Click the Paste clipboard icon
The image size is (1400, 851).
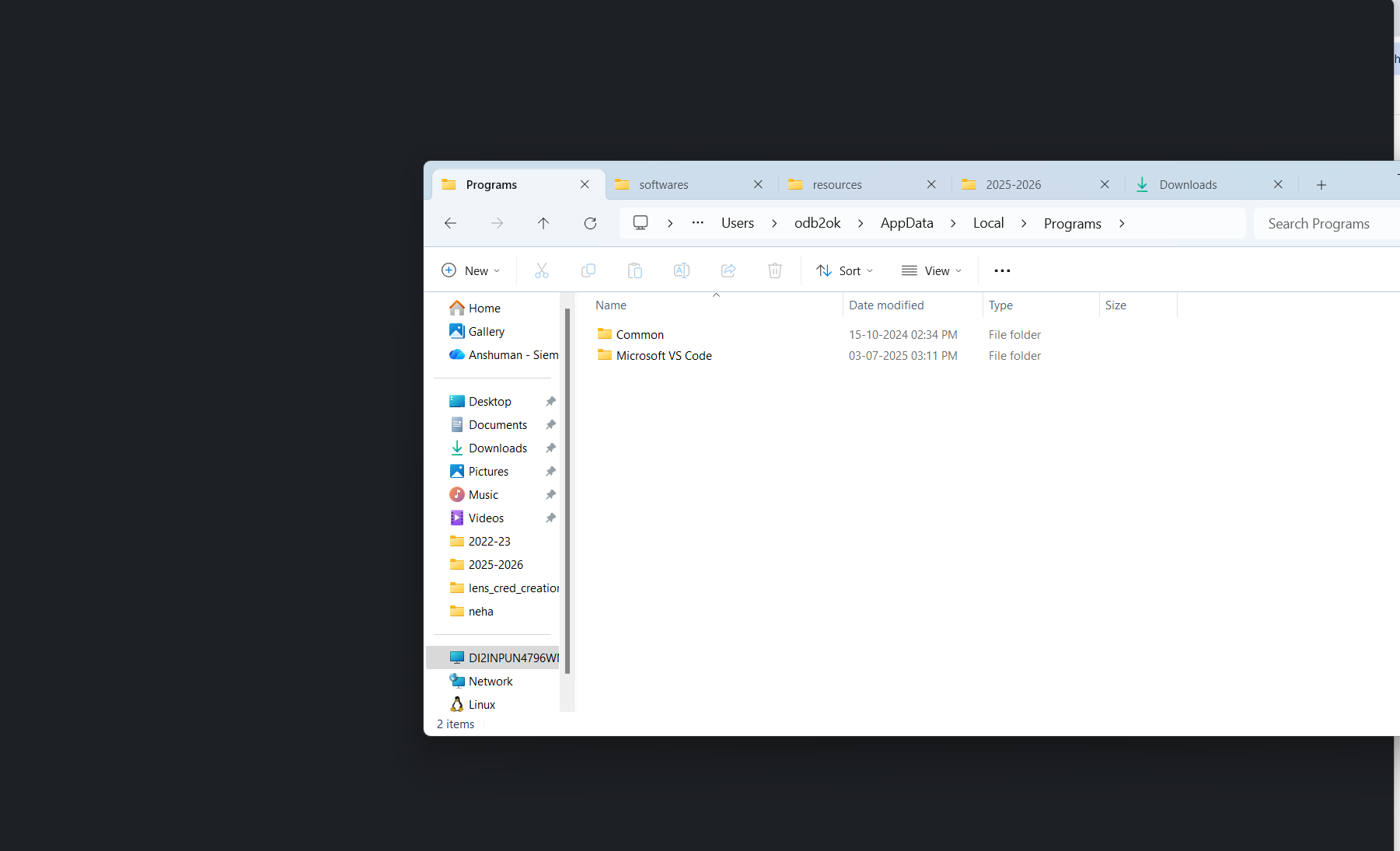635,270
